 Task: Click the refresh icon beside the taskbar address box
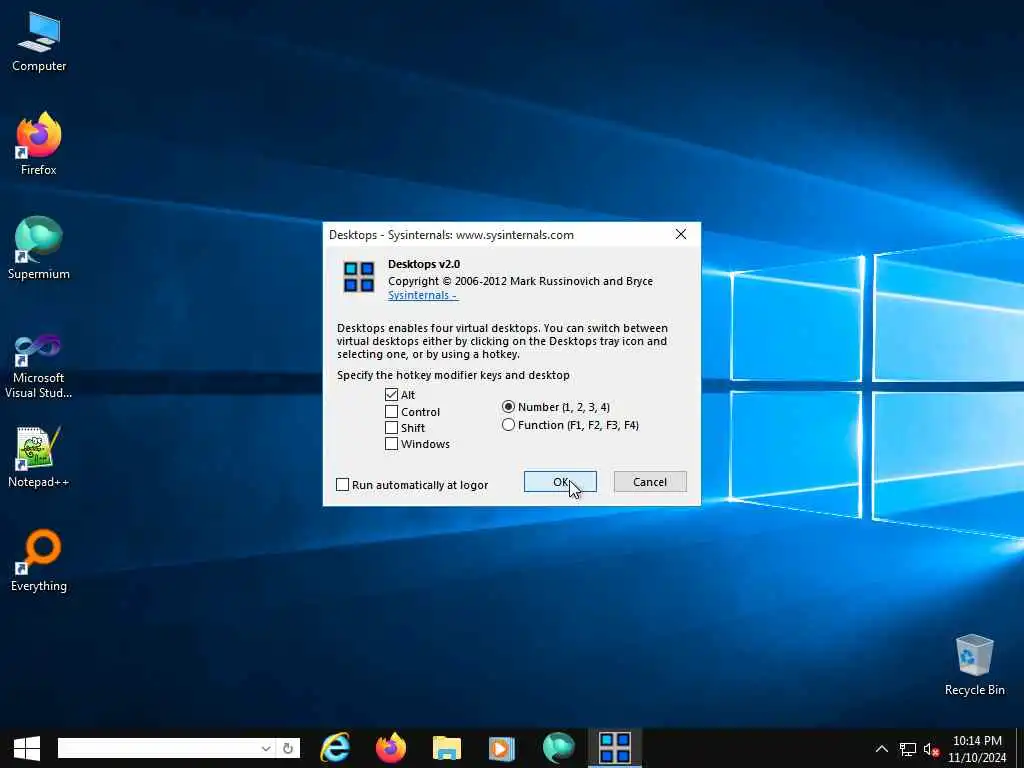[288, 748]
